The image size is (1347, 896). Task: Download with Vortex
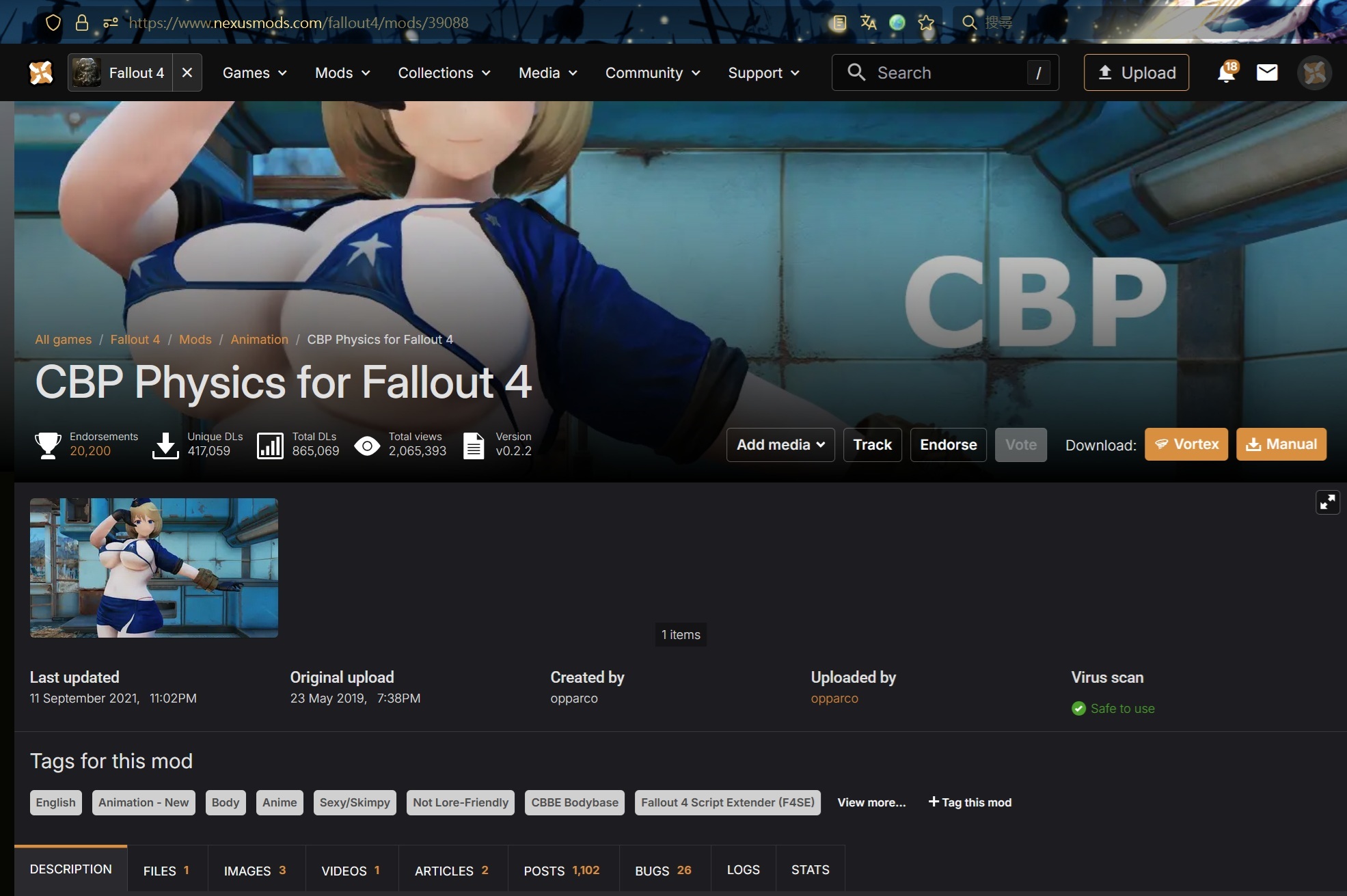point(1186,444)
